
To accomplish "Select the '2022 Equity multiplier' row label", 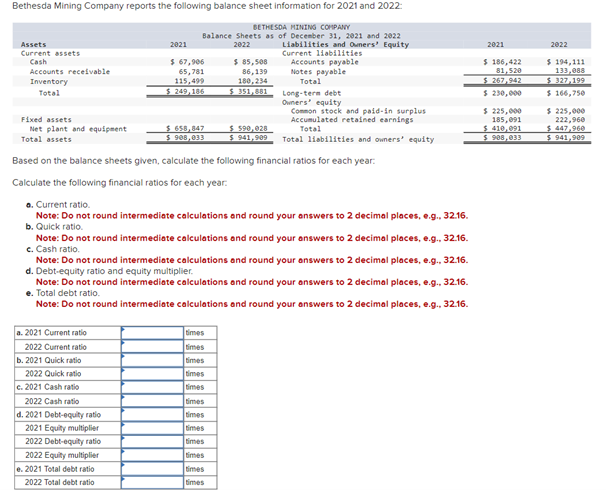I will [x=62, y=455].
